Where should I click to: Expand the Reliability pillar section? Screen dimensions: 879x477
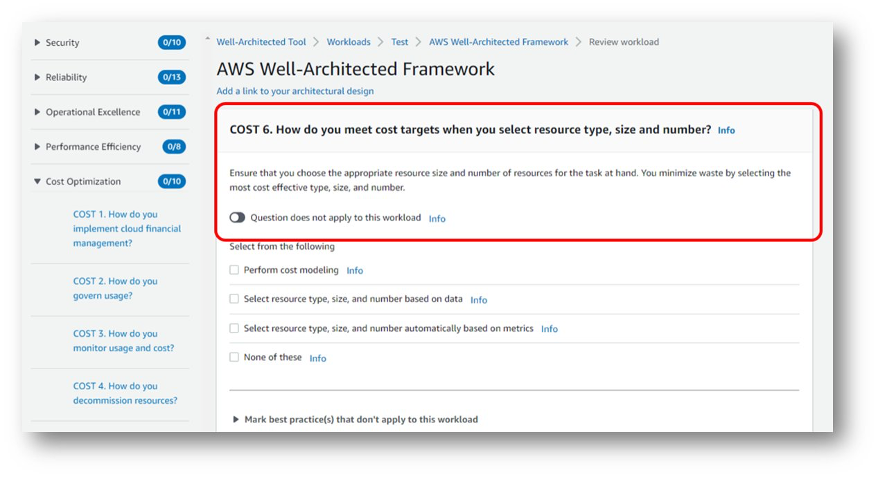[x=37, y=77]
